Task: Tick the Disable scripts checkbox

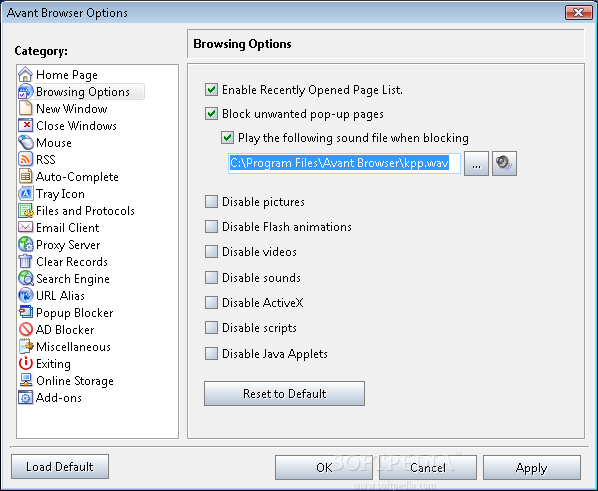Action: pyautogui.click(x=211, y=328)
